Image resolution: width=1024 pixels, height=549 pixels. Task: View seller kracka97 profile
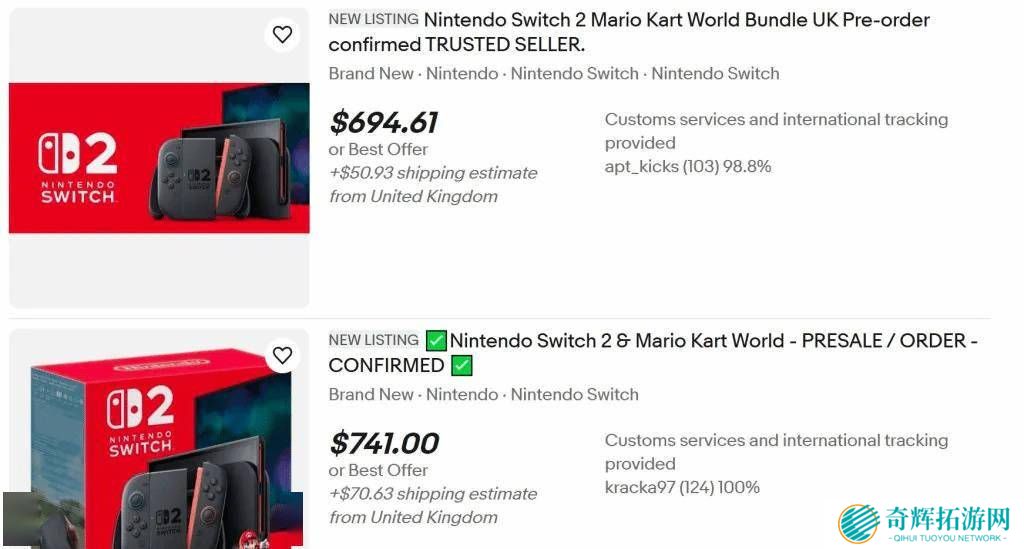click(x=655, y=488)
